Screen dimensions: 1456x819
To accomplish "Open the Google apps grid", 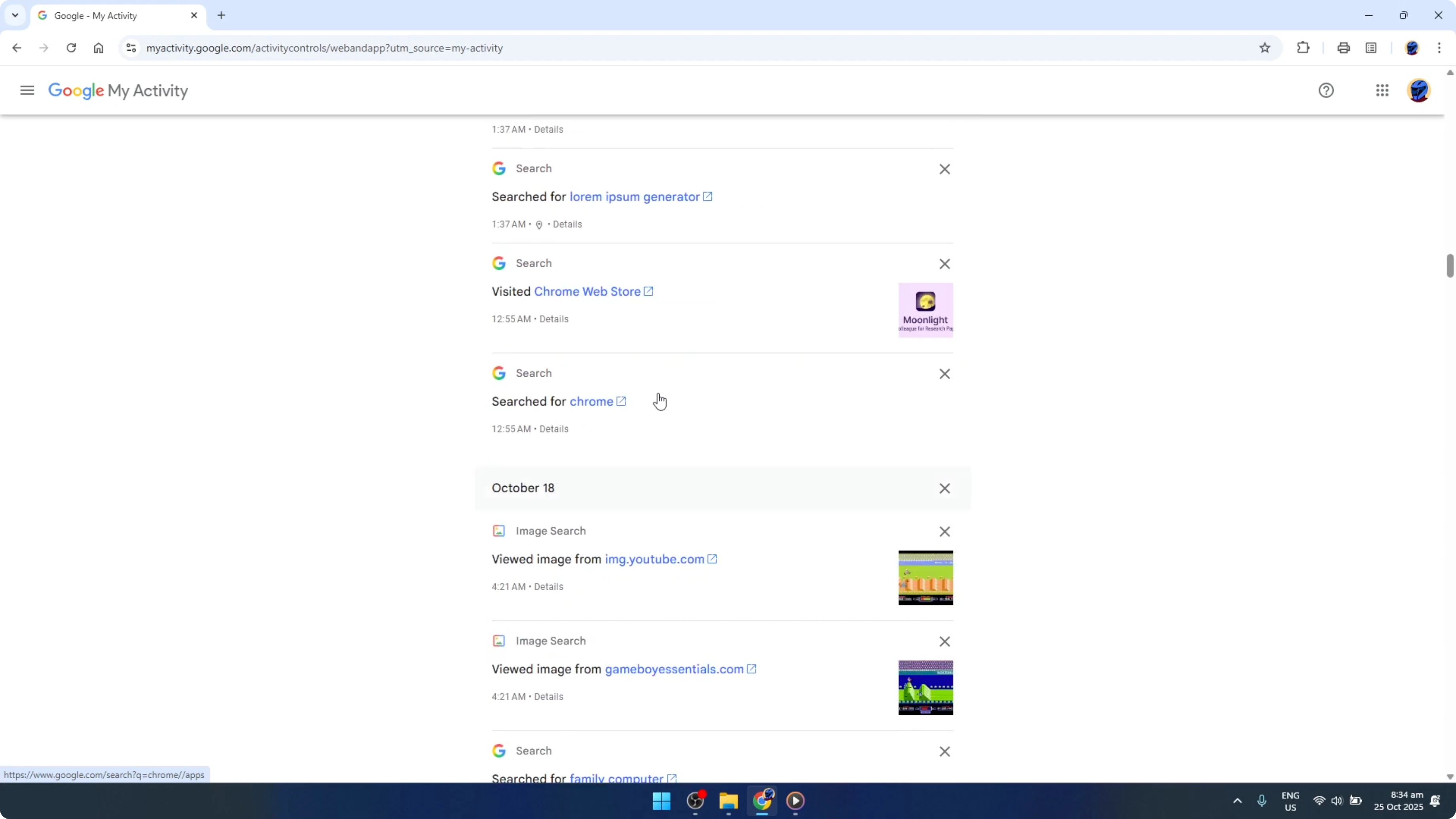I will click(x=1382, y=91).
